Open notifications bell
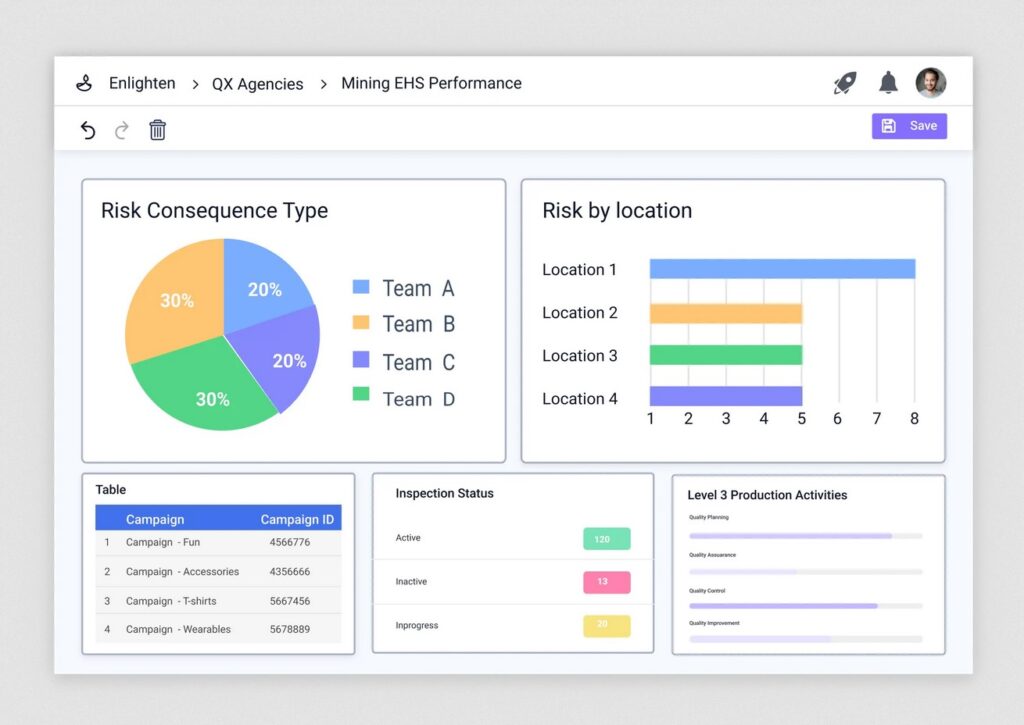Viewport: 1024px width, 725px height. tap(888, 83)
